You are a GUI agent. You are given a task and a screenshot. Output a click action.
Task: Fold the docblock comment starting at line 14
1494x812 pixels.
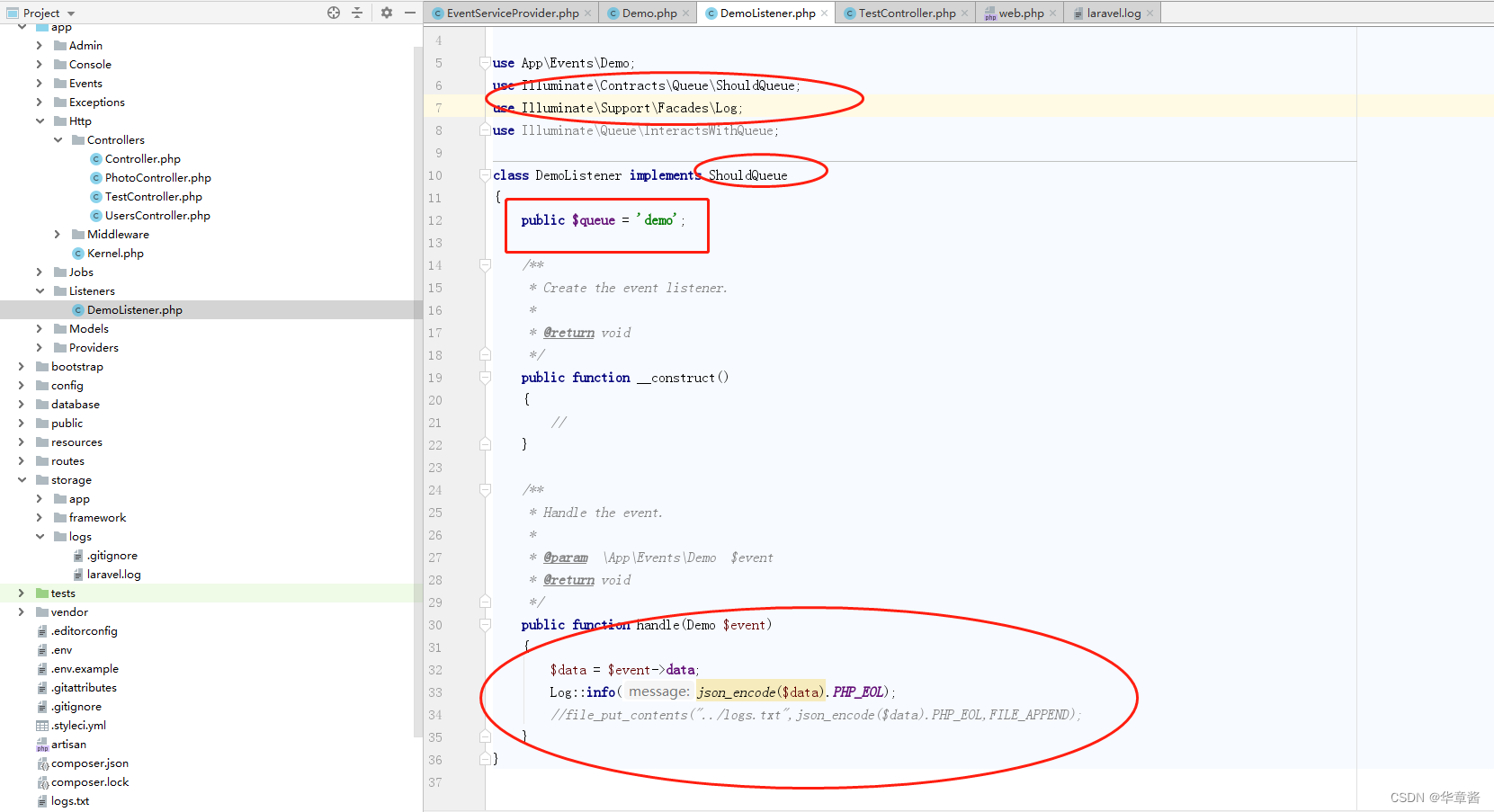coord(486,264)
